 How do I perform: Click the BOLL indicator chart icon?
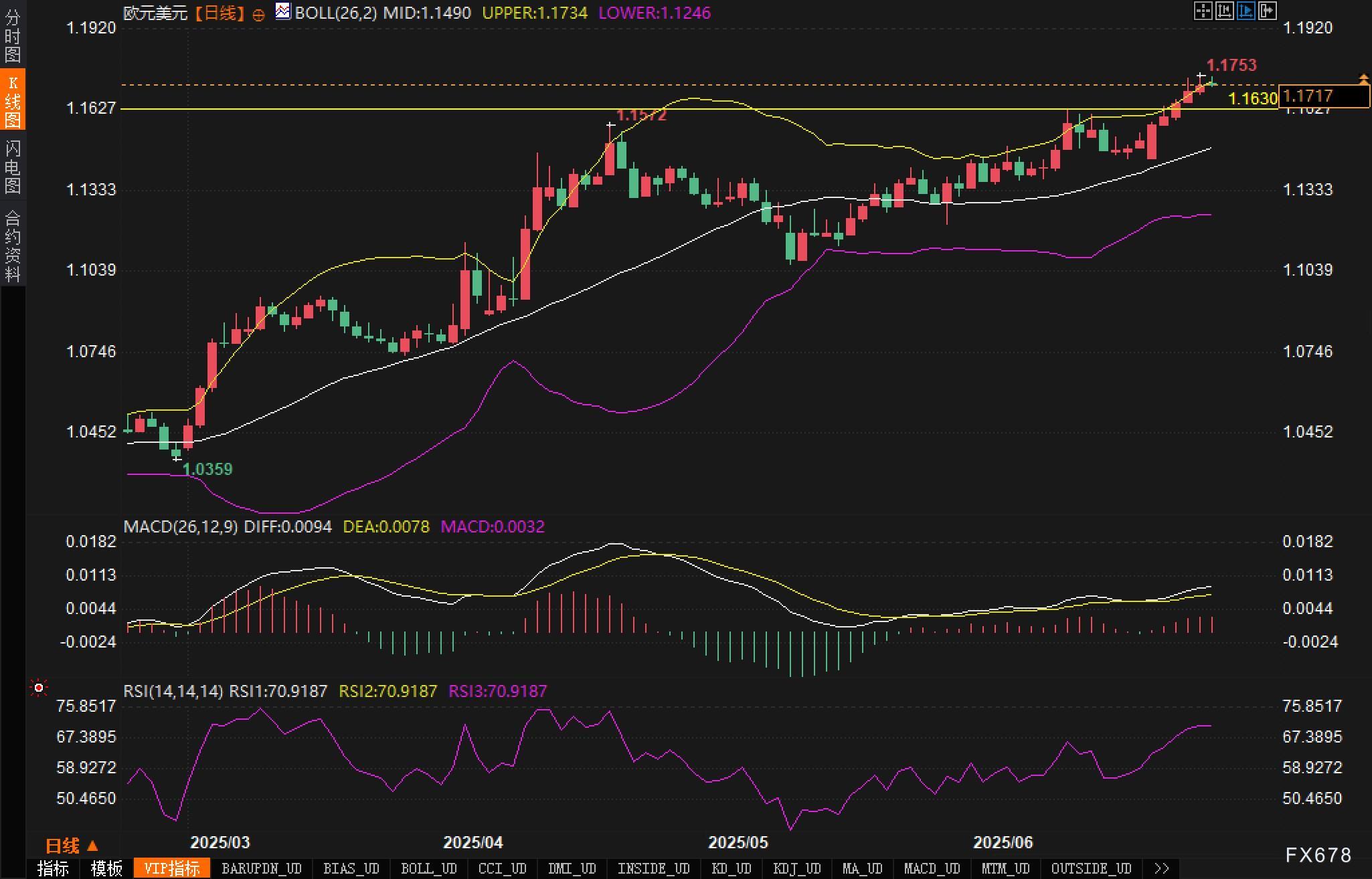(283, 11)
